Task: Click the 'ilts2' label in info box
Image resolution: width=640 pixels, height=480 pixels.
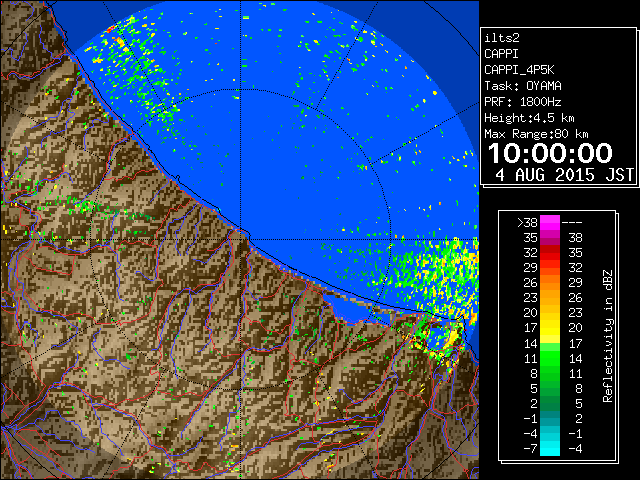Action: [x=502, y=38]
